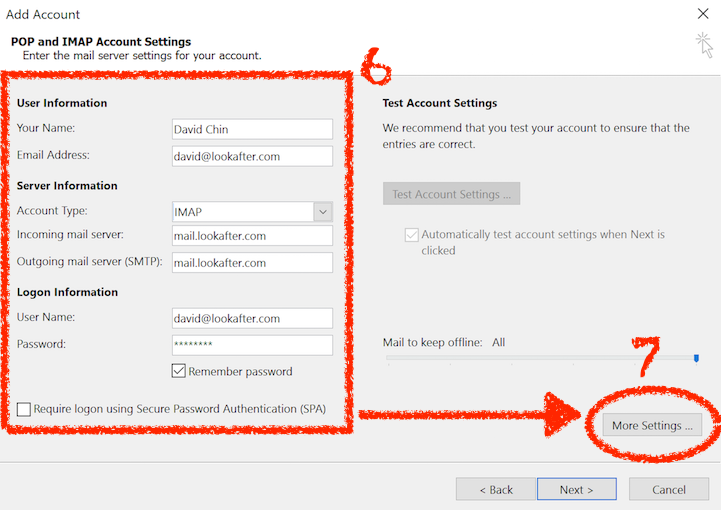The width and height of the screenshot is (721, 510).
Task: Click the Your Name input field
Action: [252, 129]
